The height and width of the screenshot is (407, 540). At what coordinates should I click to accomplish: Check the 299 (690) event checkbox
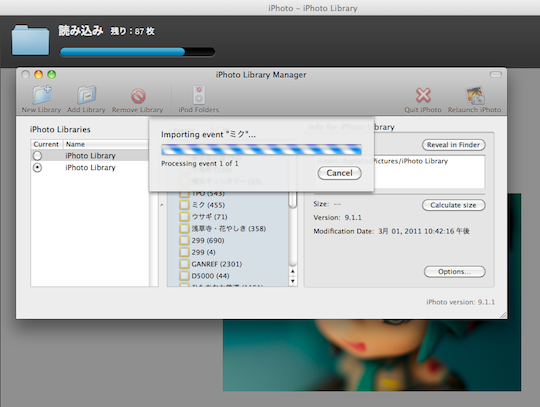[184, 240]
